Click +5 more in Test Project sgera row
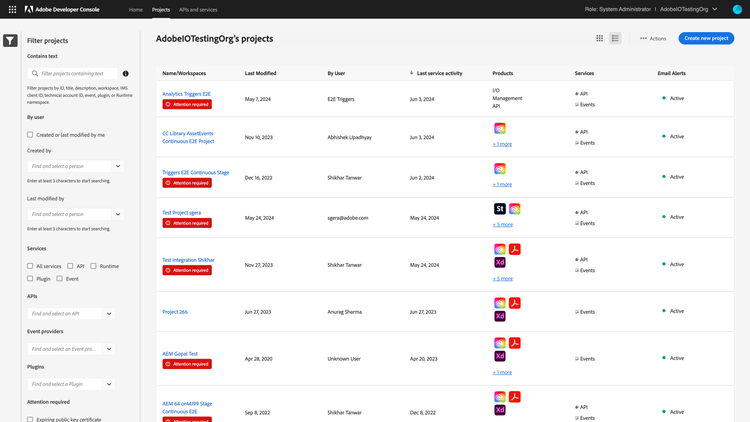The width and height of the screenshot is (750, 422). (503, 224)
